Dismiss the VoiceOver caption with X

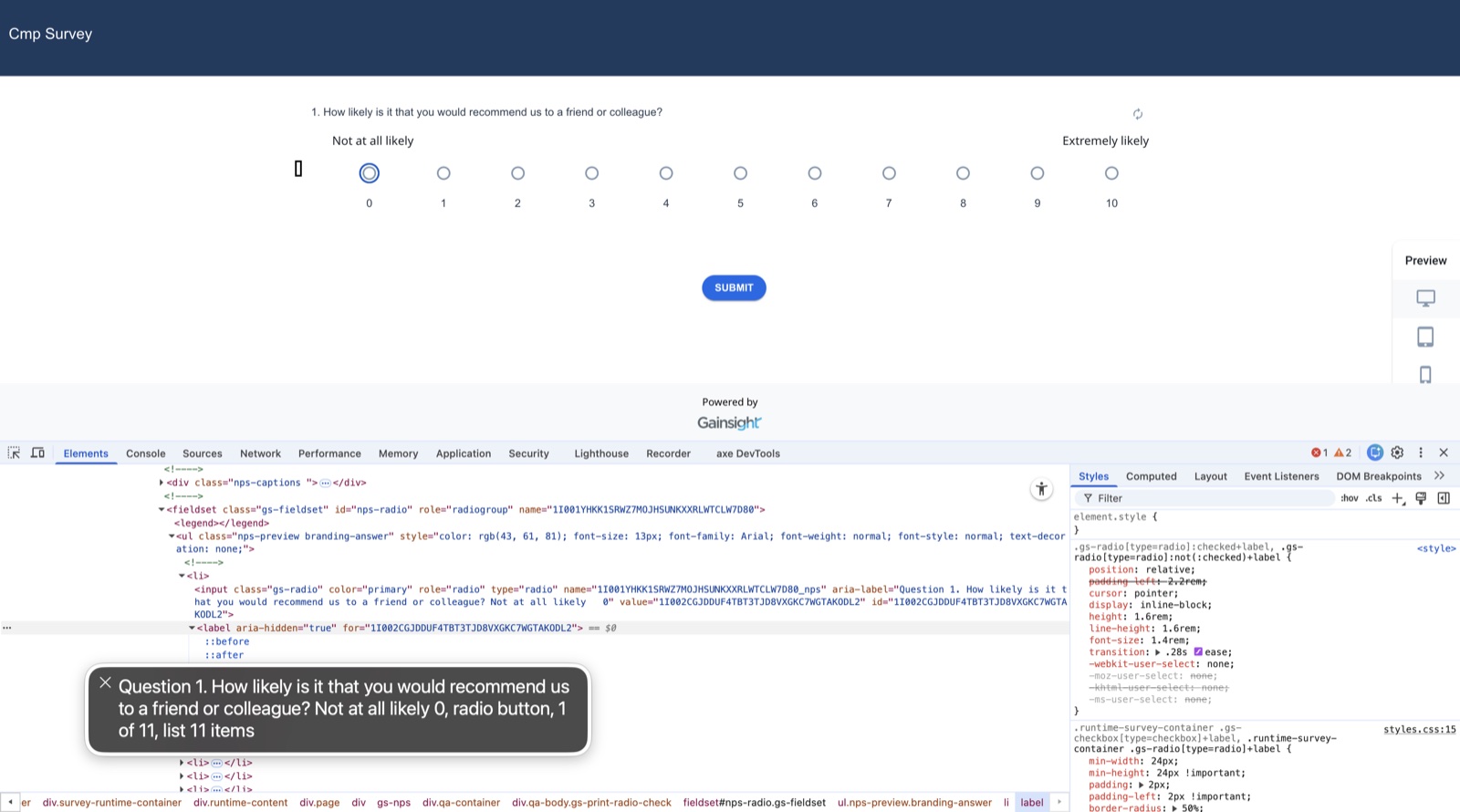[x=105, y=682]
